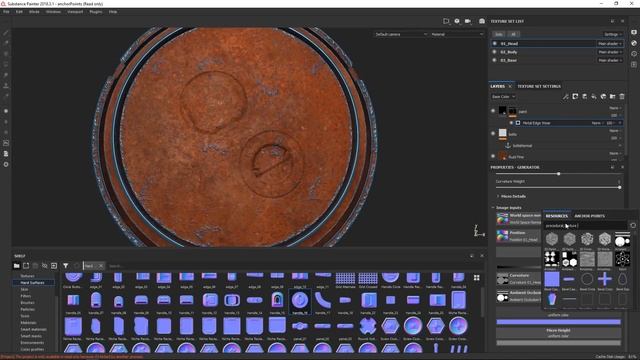The width and height of the screenshot is (640, 360).
Task: Click the refresh icon beside popup search field
Action: (633, 225)
